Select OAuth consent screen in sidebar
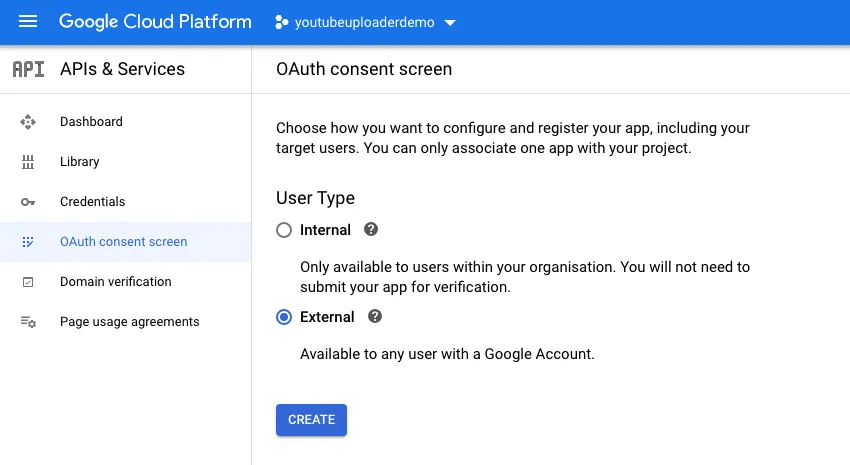 click(126, 242)
